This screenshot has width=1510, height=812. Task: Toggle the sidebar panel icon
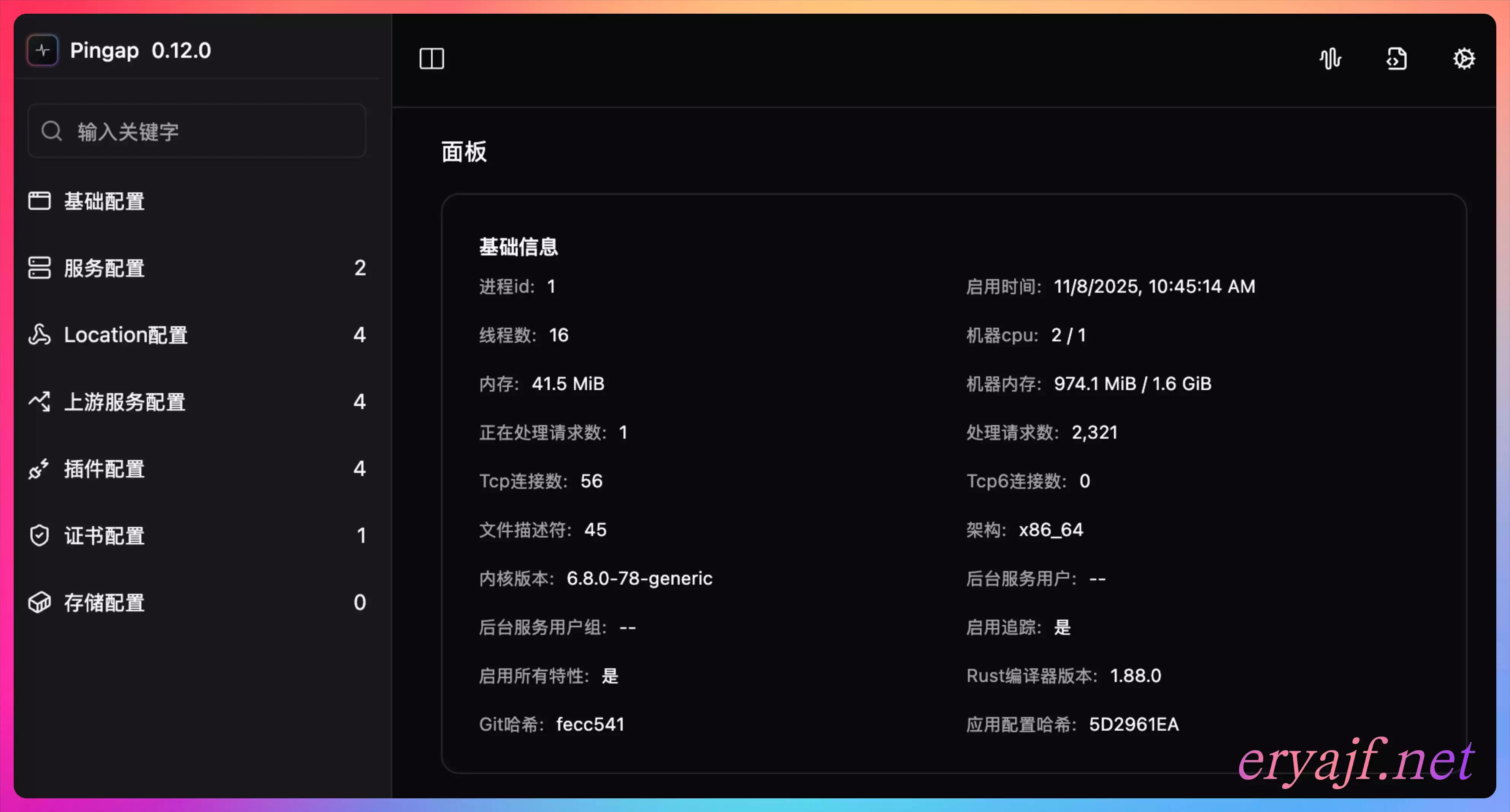(x=431, y=59)
